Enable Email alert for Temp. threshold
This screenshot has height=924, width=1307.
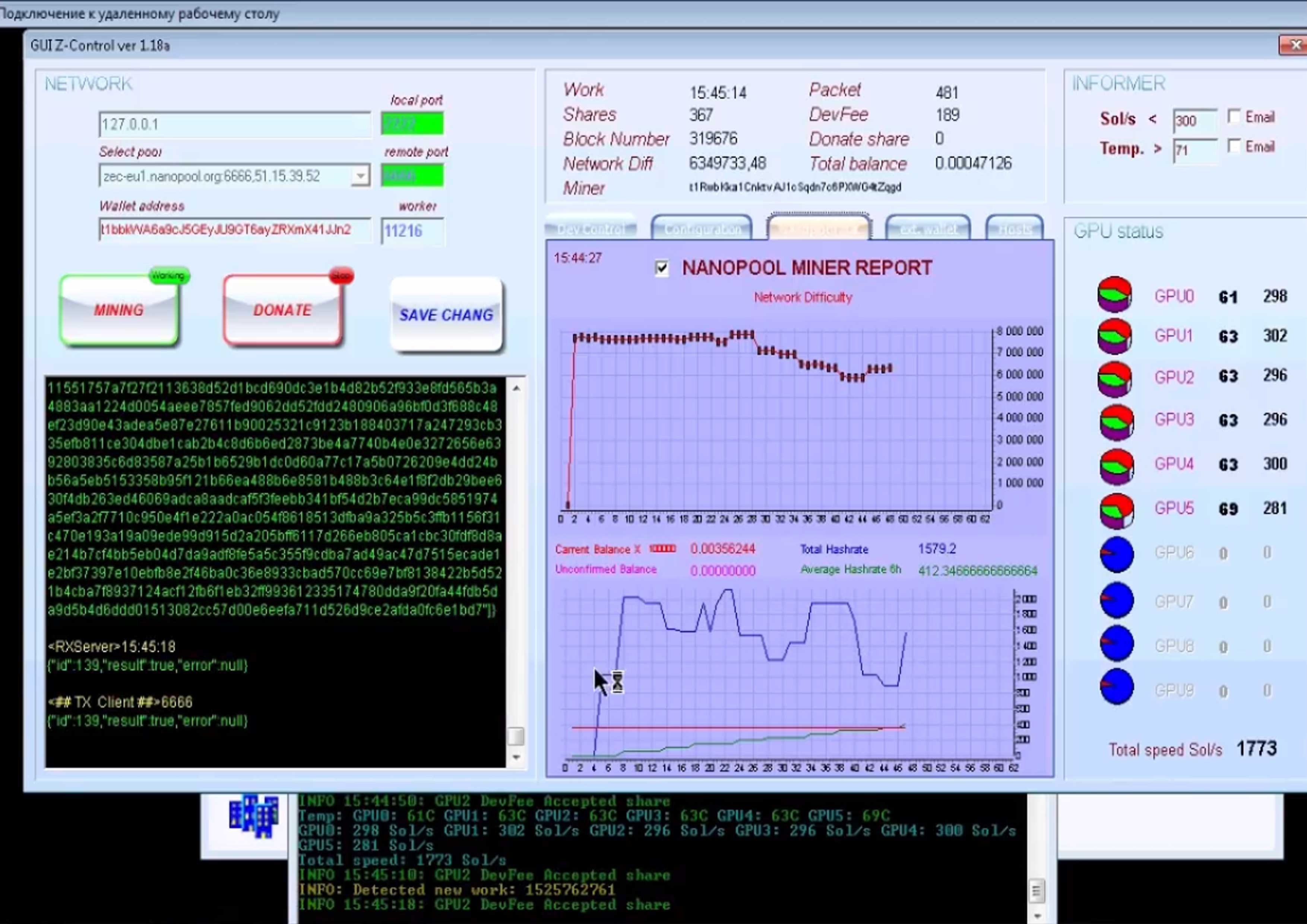click(1234, 146)
